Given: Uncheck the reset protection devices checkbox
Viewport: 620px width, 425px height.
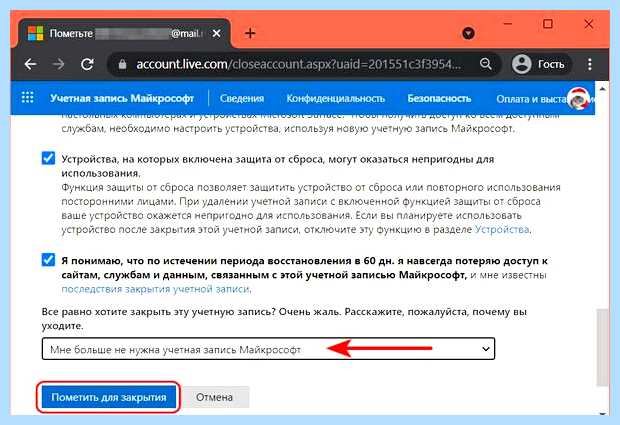Looking at the screenshot, I should [x=48, y=158].
